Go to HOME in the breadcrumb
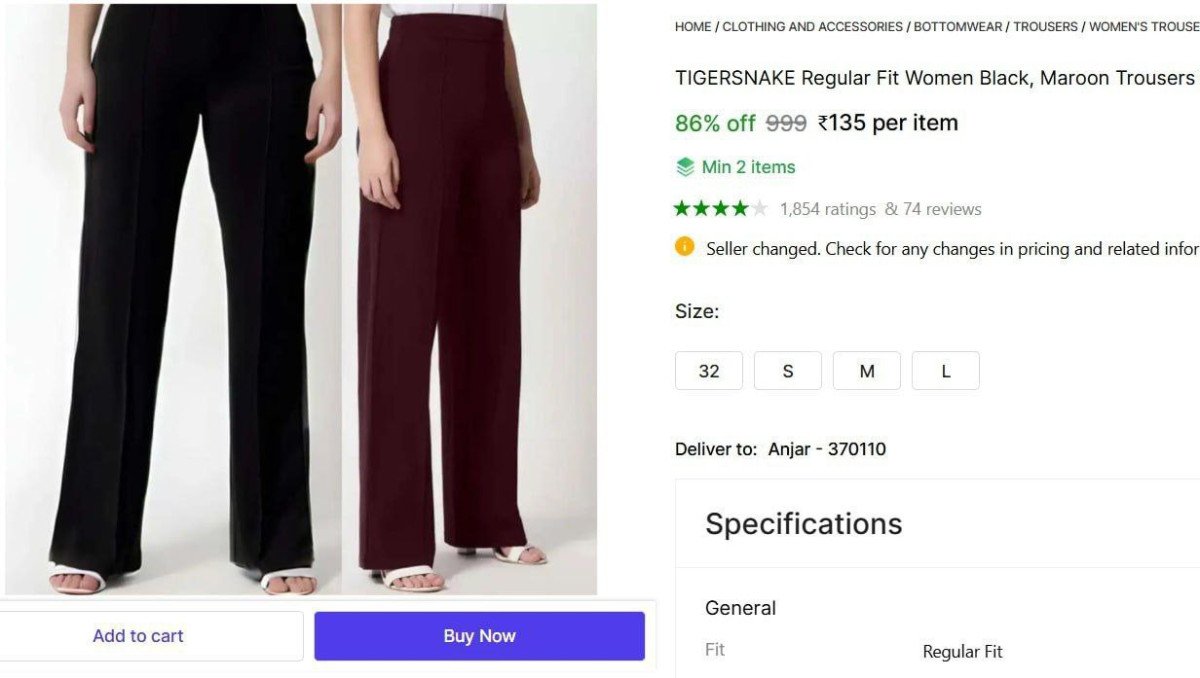This screenshot has height=678, width=1200. [x=693, y=27]
